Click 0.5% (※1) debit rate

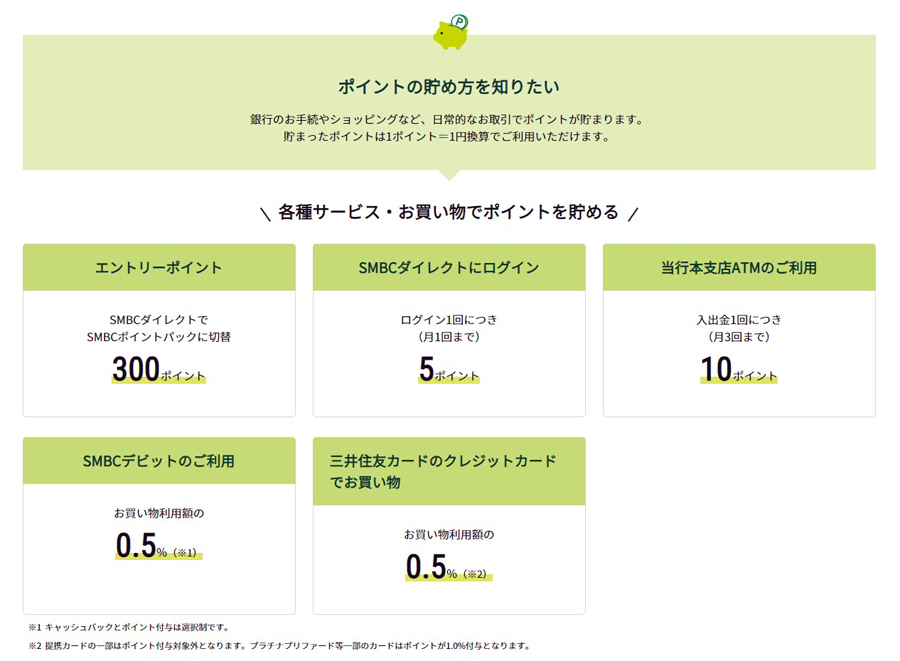(x=158, y=545)
